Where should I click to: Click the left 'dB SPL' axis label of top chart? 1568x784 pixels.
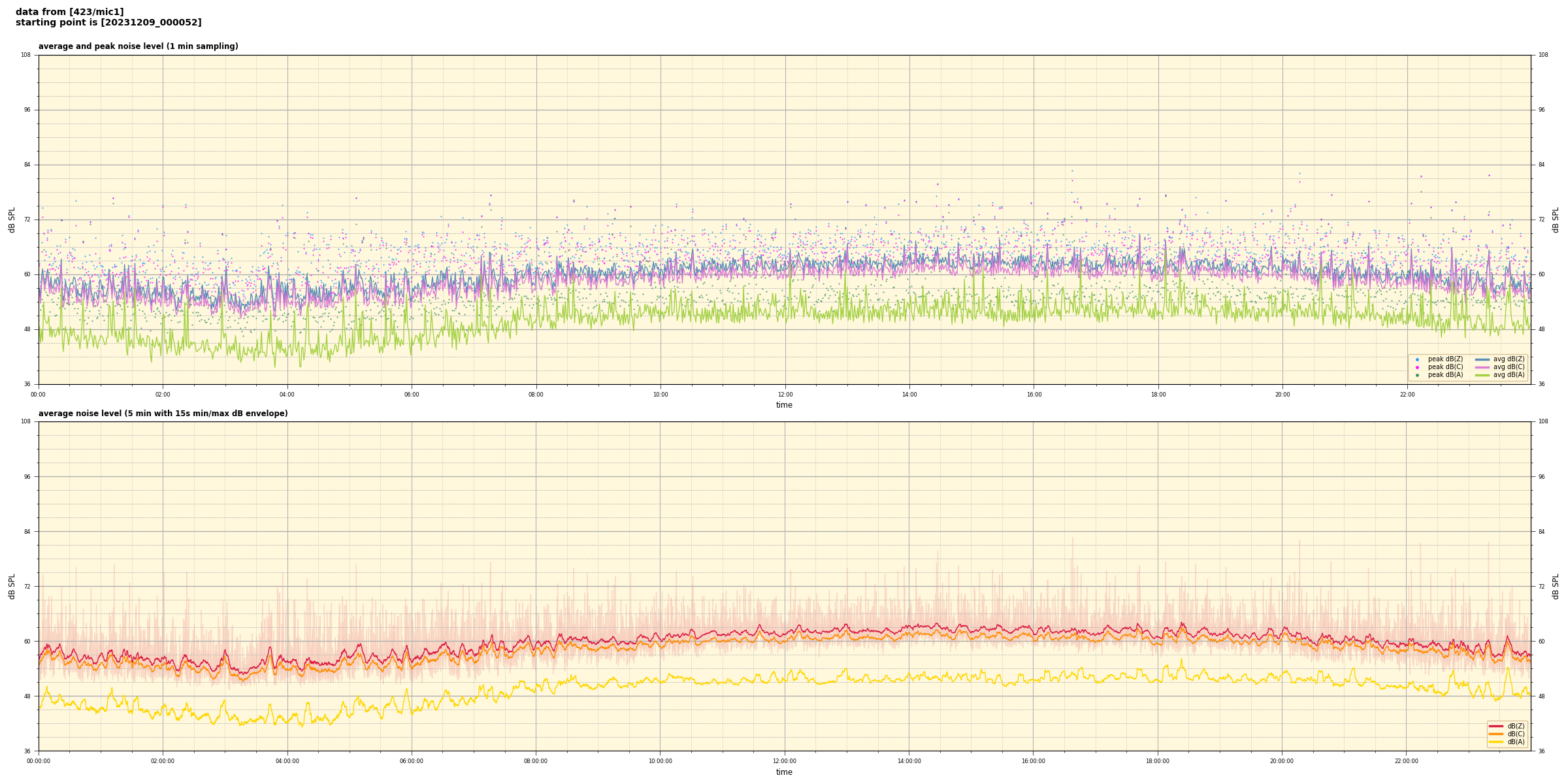coord(12,220)
